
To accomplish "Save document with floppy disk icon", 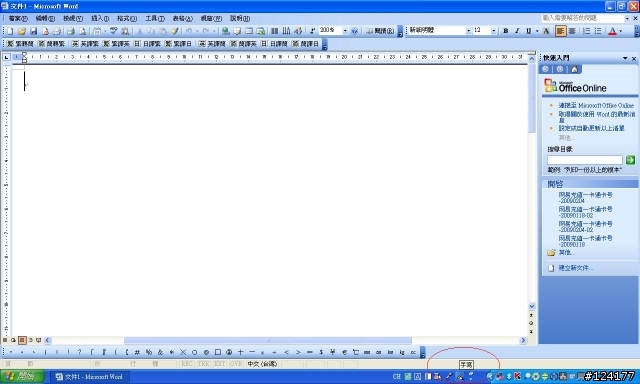I will [34, 31].
